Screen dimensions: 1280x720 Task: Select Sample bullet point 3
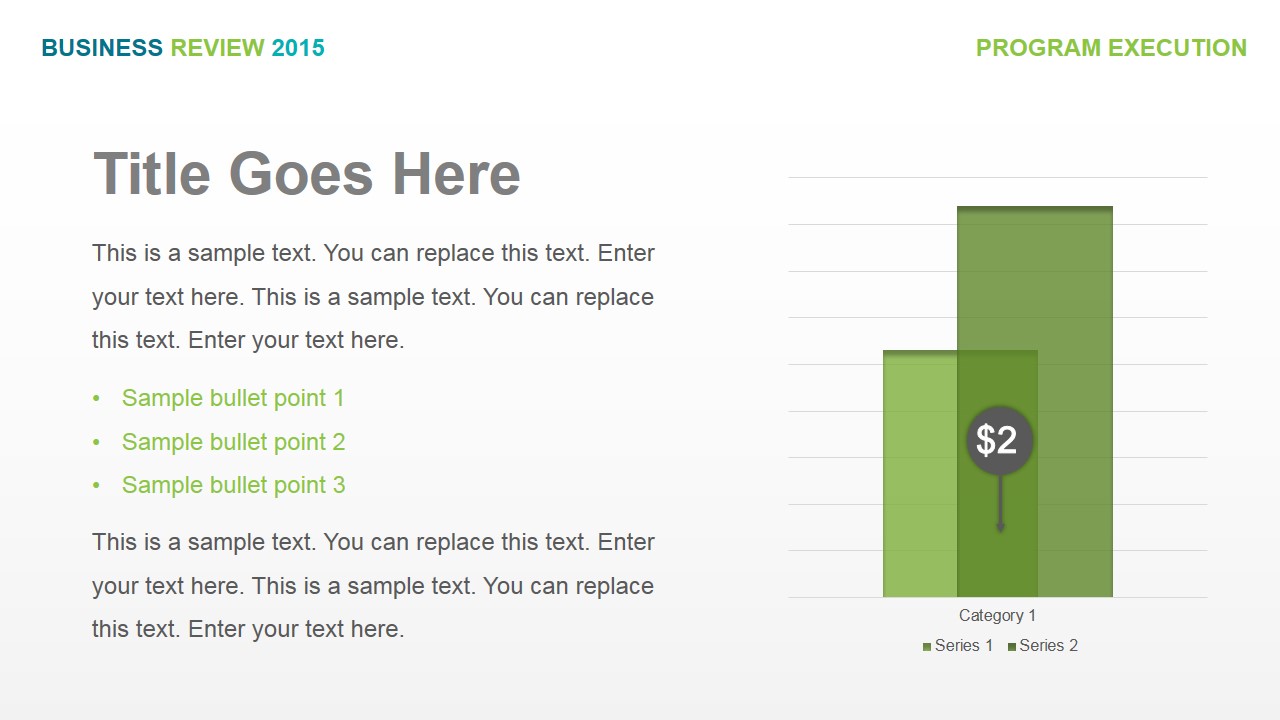[x=233, y=486]
